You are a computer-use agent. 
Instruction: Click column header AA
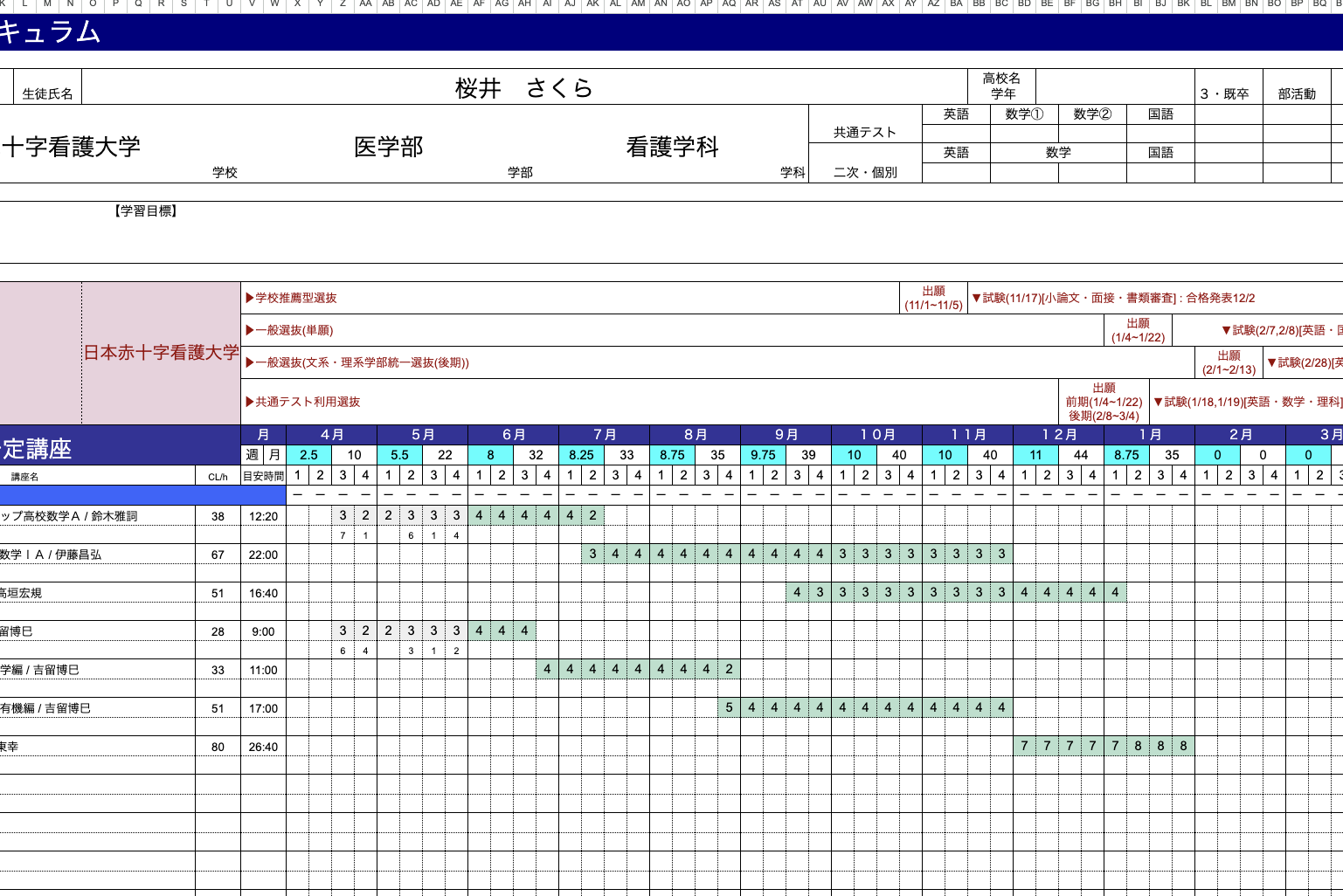pyautogui.click(x=365, y=4)
